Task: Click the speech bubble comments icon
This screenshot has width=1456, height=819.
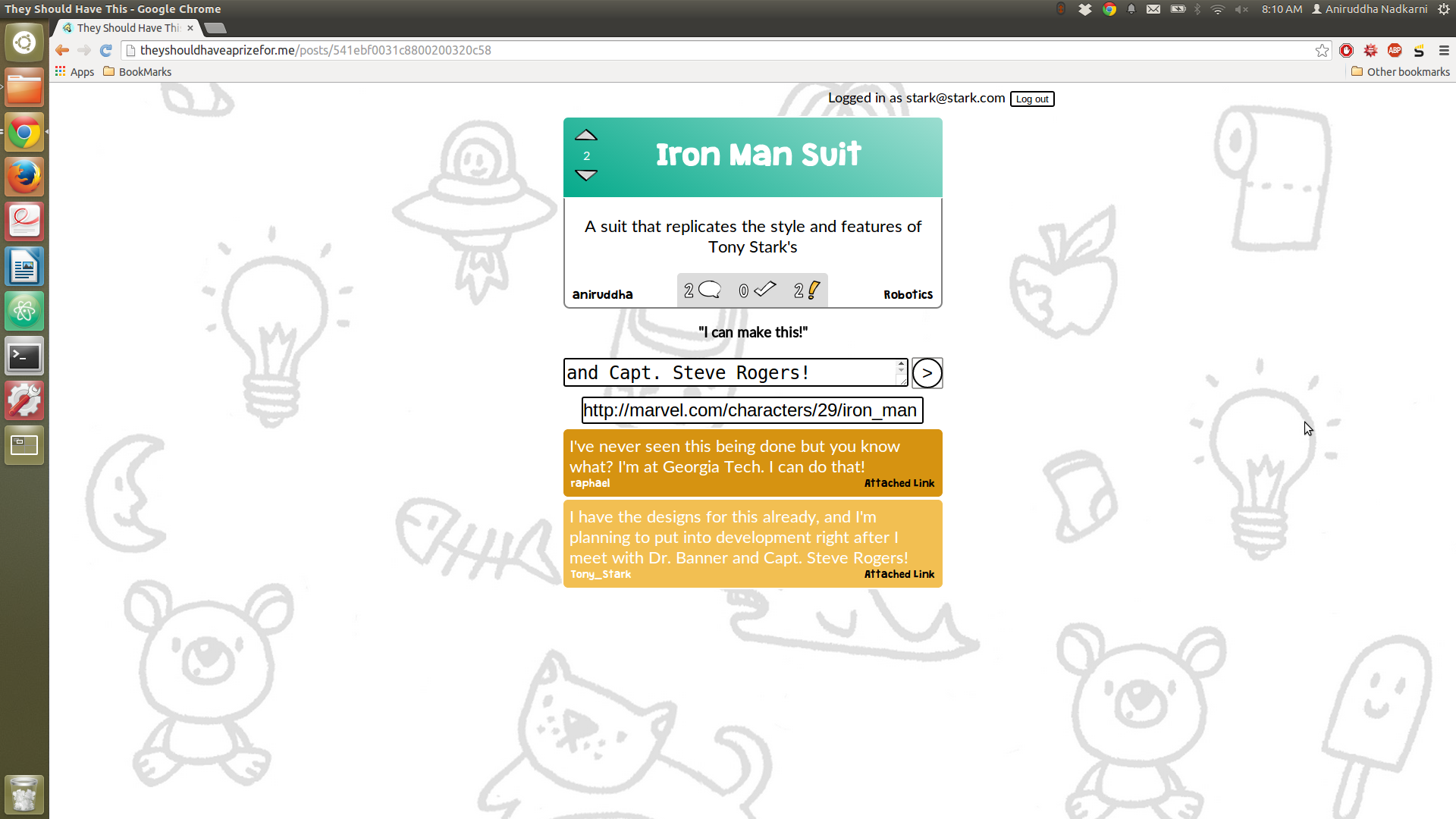Action: coord(709,290)
